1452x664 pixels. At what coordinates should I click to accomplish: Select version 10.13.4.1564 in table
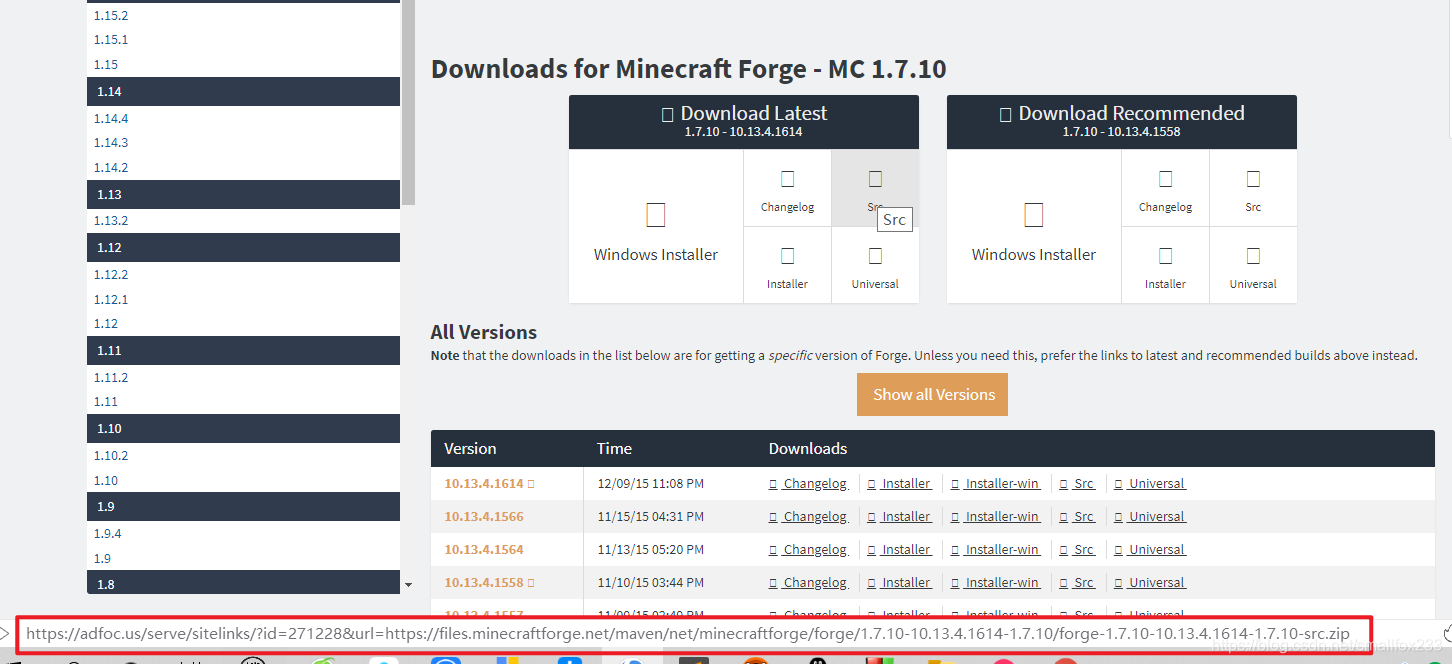(x=484, y=550)
